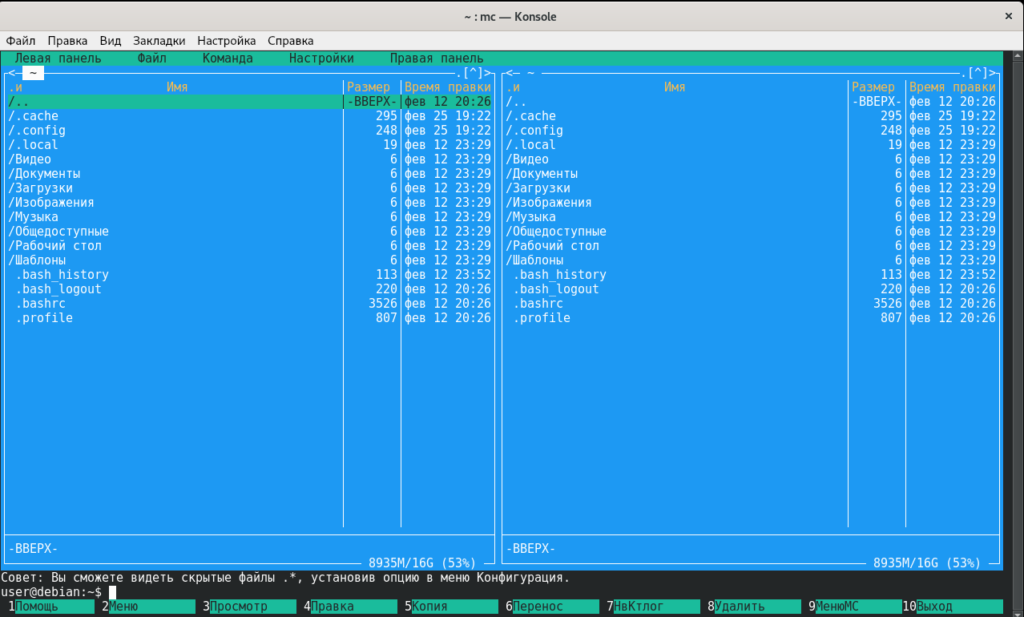Open the right panel history list [^]

(x=978, y=73)
